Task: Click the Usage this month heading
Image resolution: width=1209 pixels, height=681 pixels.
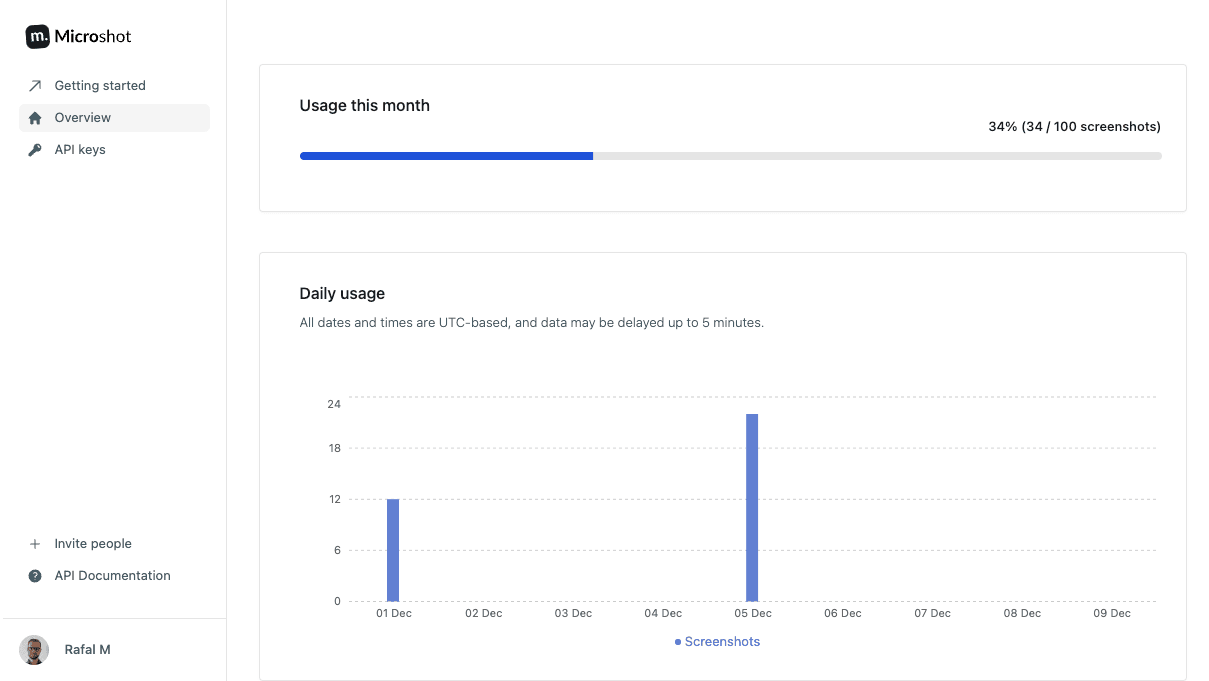Action: (x=364, y=105)
